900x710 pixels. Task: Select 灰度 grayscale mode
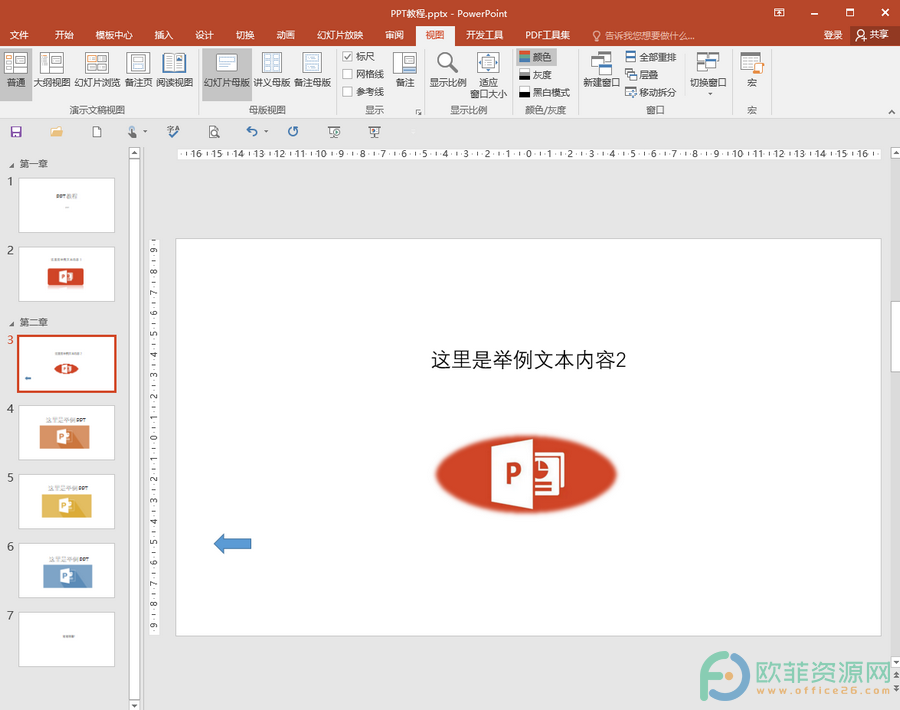click(x=536, y=75)
